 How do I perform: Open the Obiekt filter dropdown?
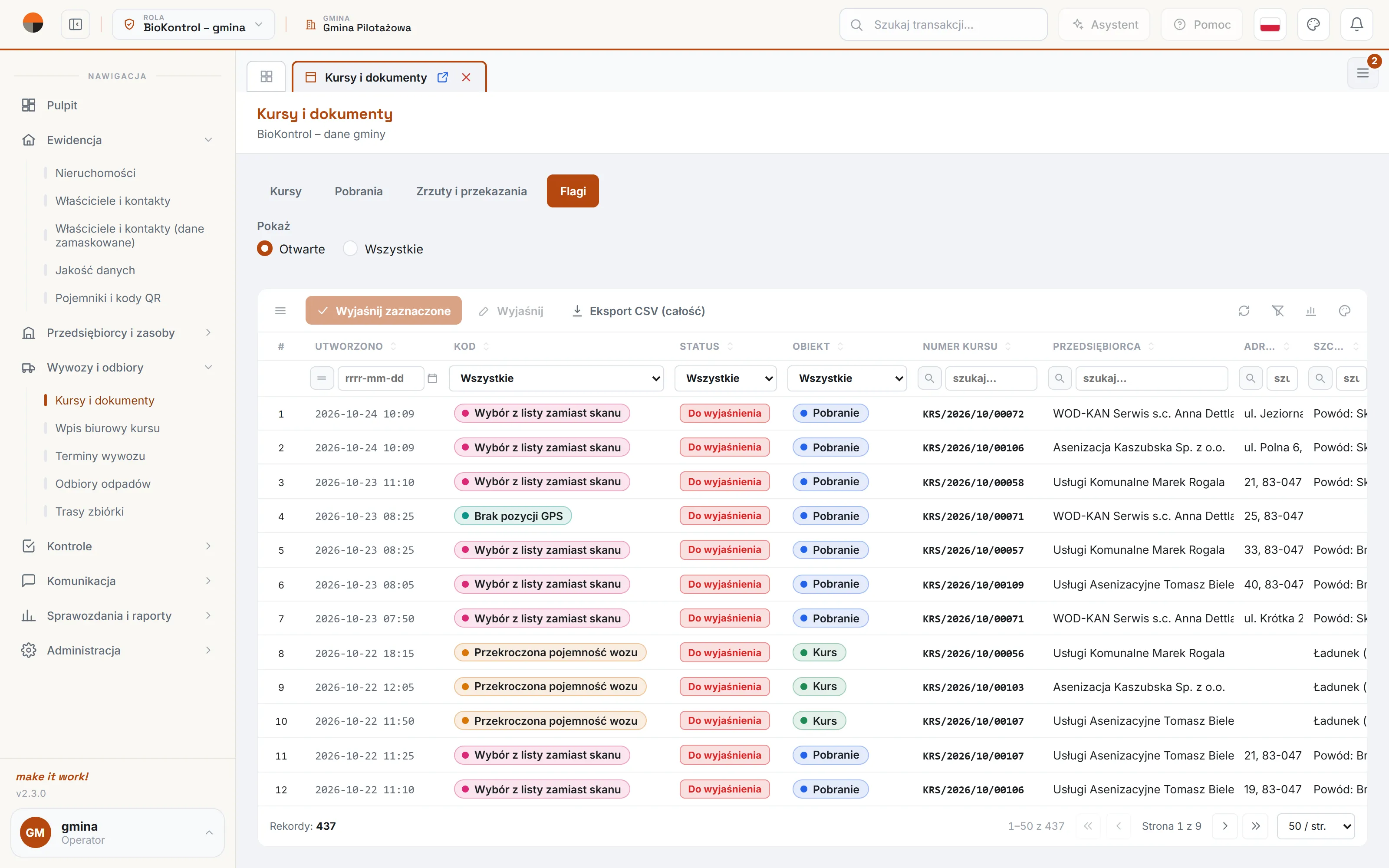(847, 378)
